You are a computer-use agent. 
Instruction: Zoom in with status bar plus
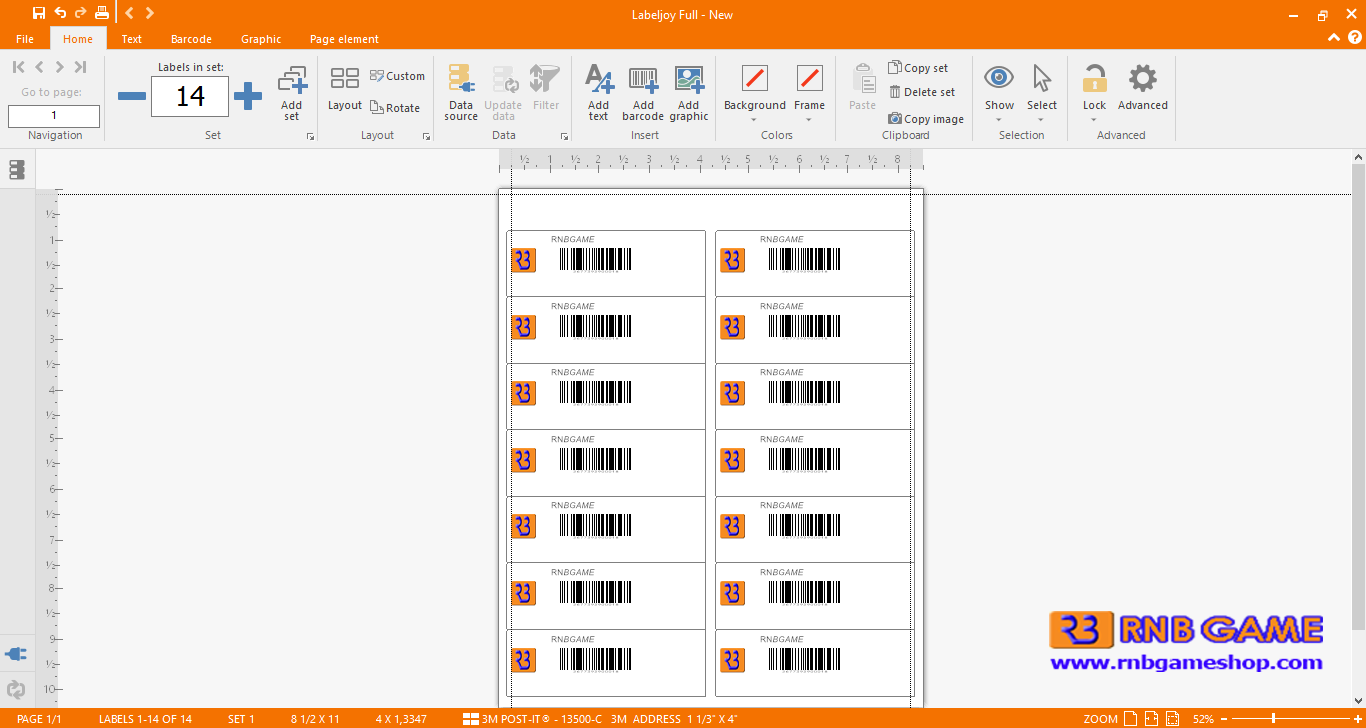[1357, 718]
